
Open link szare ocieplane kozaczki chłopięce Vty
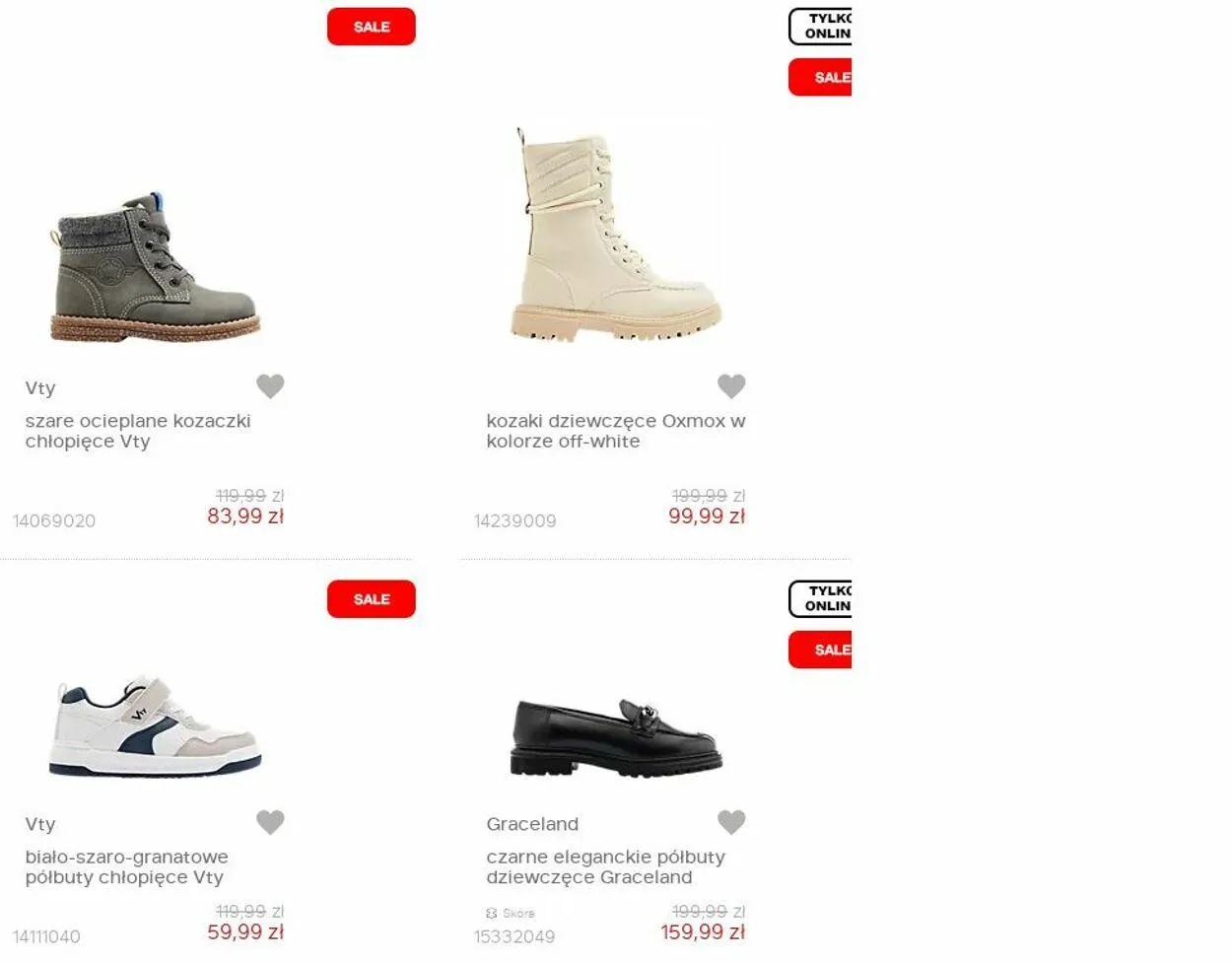point(138,431)
